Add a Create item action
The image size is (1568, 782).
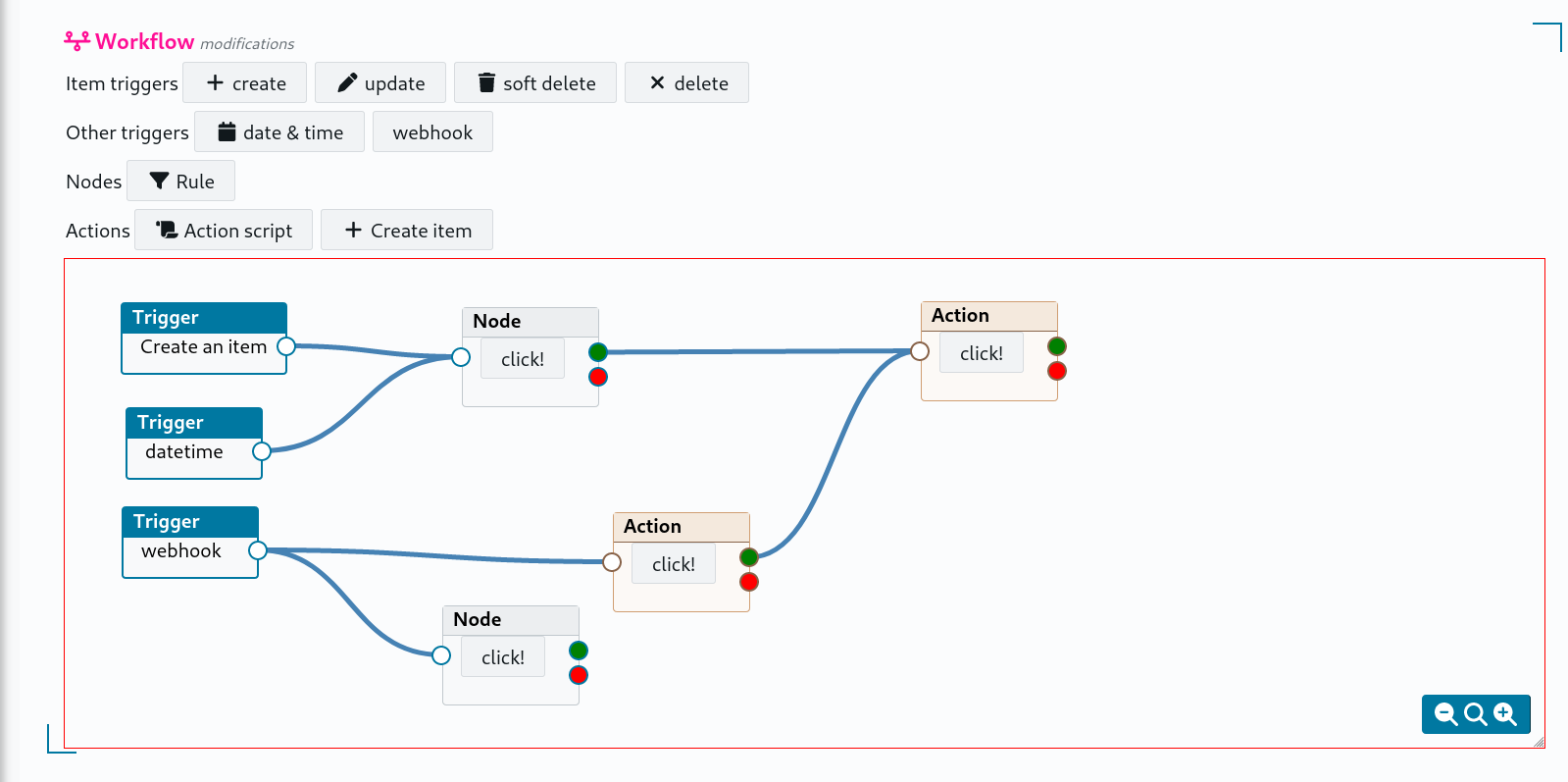pos(407,231)
